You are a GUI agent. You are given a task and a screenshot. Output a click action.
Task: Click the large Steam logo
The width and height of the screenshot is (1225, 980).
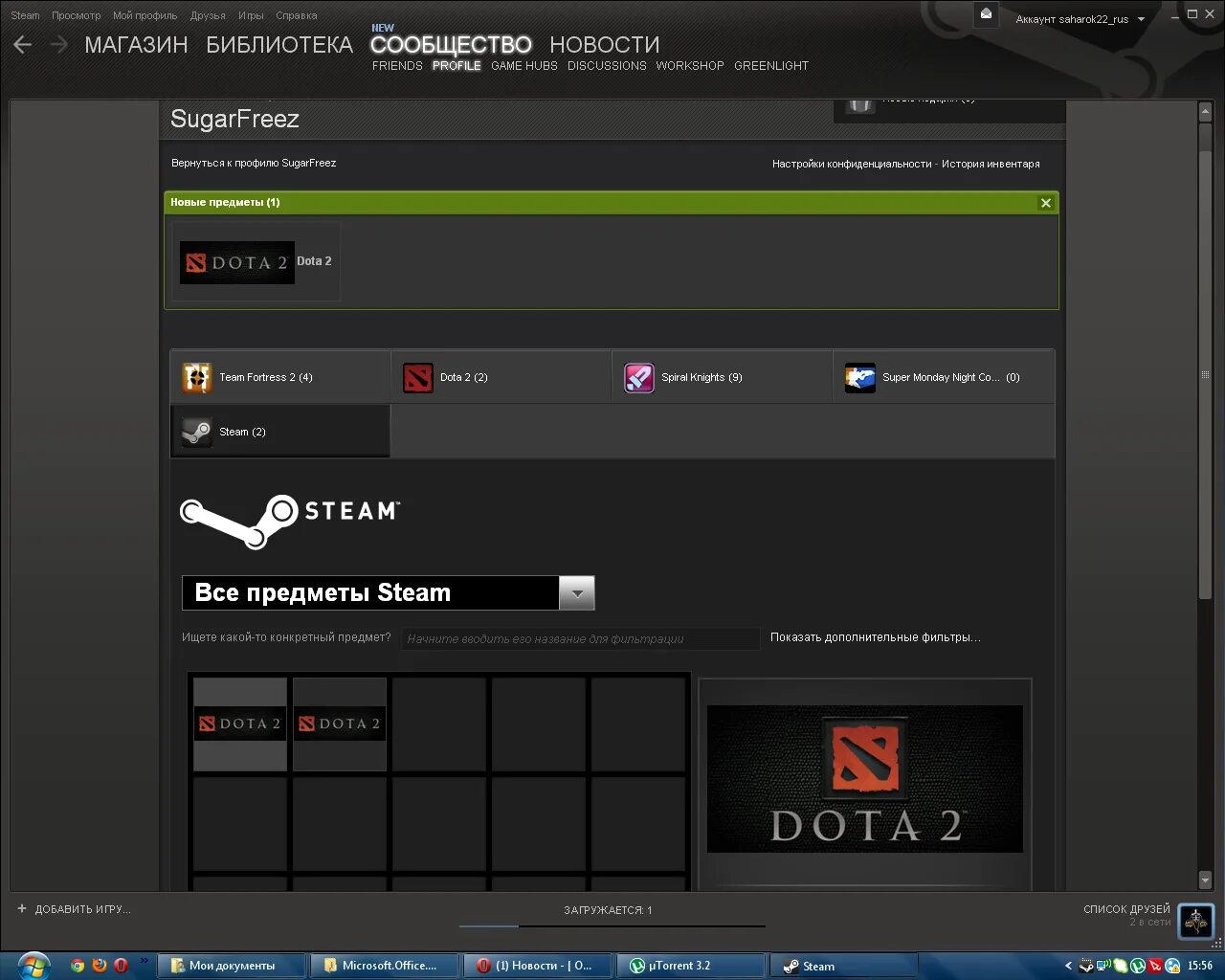[290, 521]
